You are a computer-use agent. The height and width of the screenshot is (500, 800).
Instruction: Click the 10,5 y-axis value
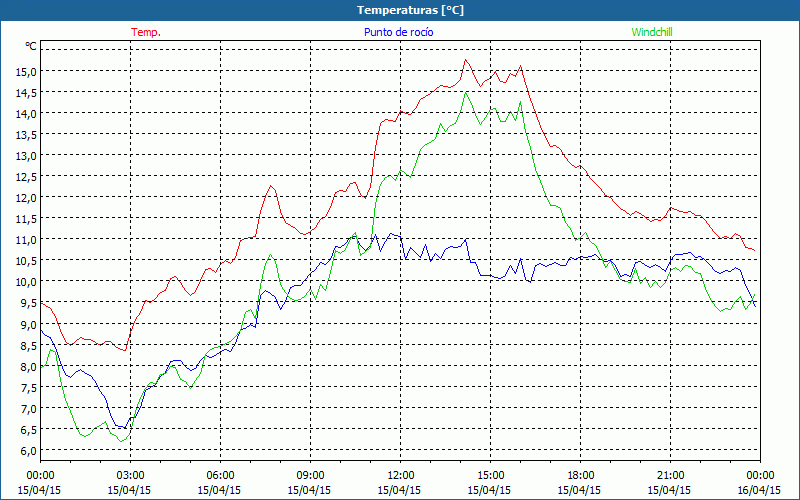[27, 261]
